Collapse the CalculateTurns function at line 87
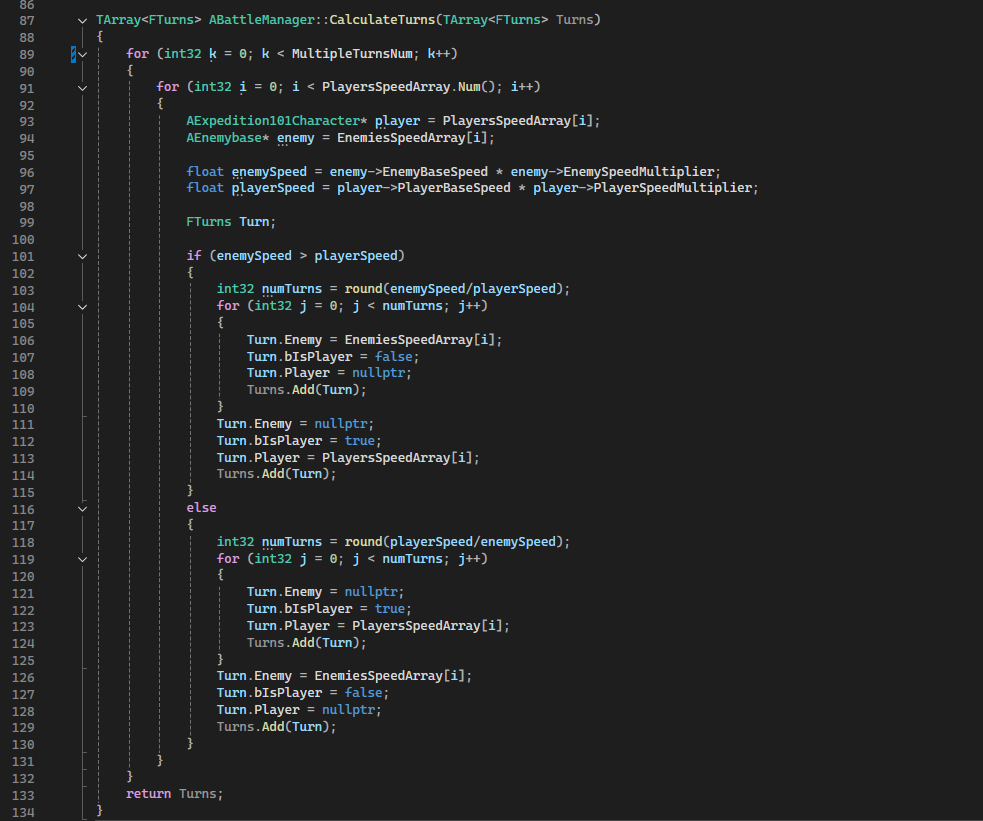Image resolution: width=983 pixels, height=821 pixels. click(82, 20)
